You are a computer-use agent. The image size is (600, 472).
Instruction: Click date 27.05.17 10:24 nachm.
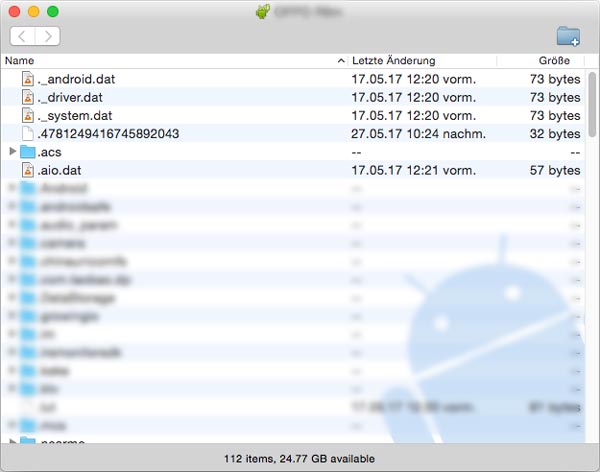tap(418, 134)
